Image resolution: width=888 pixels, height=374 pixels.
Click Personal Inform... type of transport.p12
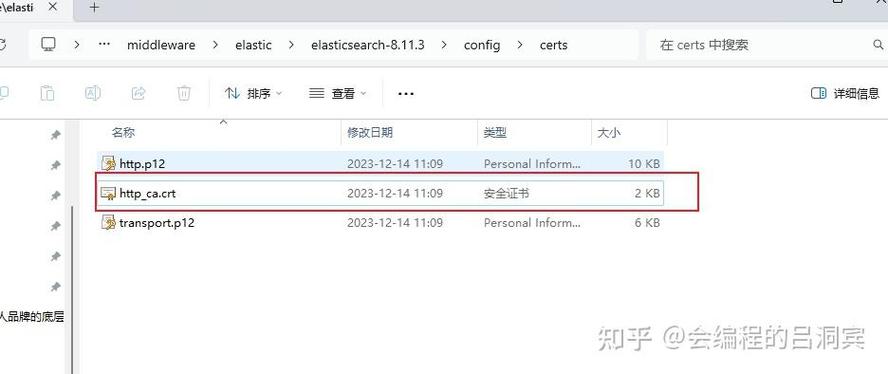[532, 223]
